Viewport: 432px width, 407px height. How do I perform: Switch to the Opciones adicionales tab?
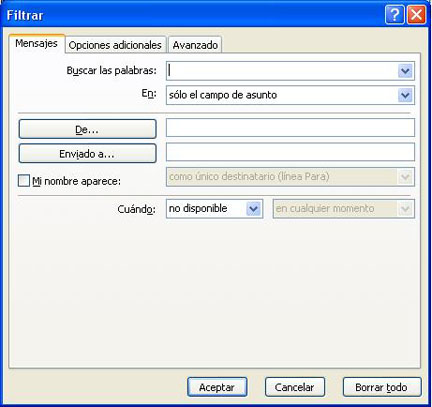115,45
